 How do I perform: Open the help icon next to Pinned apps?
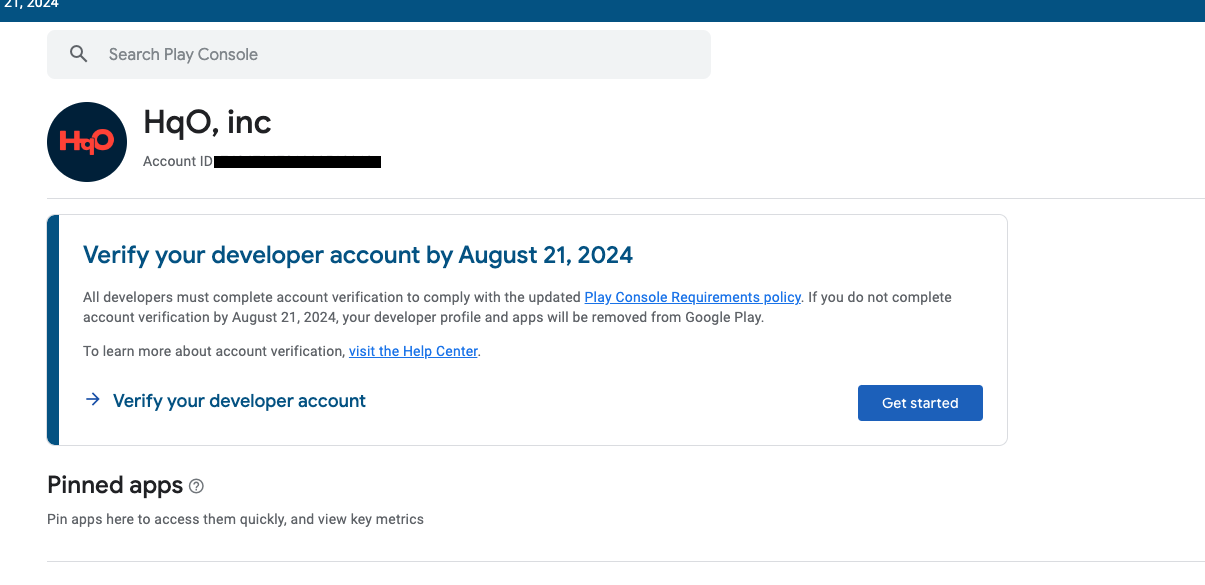click(x=196, y=486)
